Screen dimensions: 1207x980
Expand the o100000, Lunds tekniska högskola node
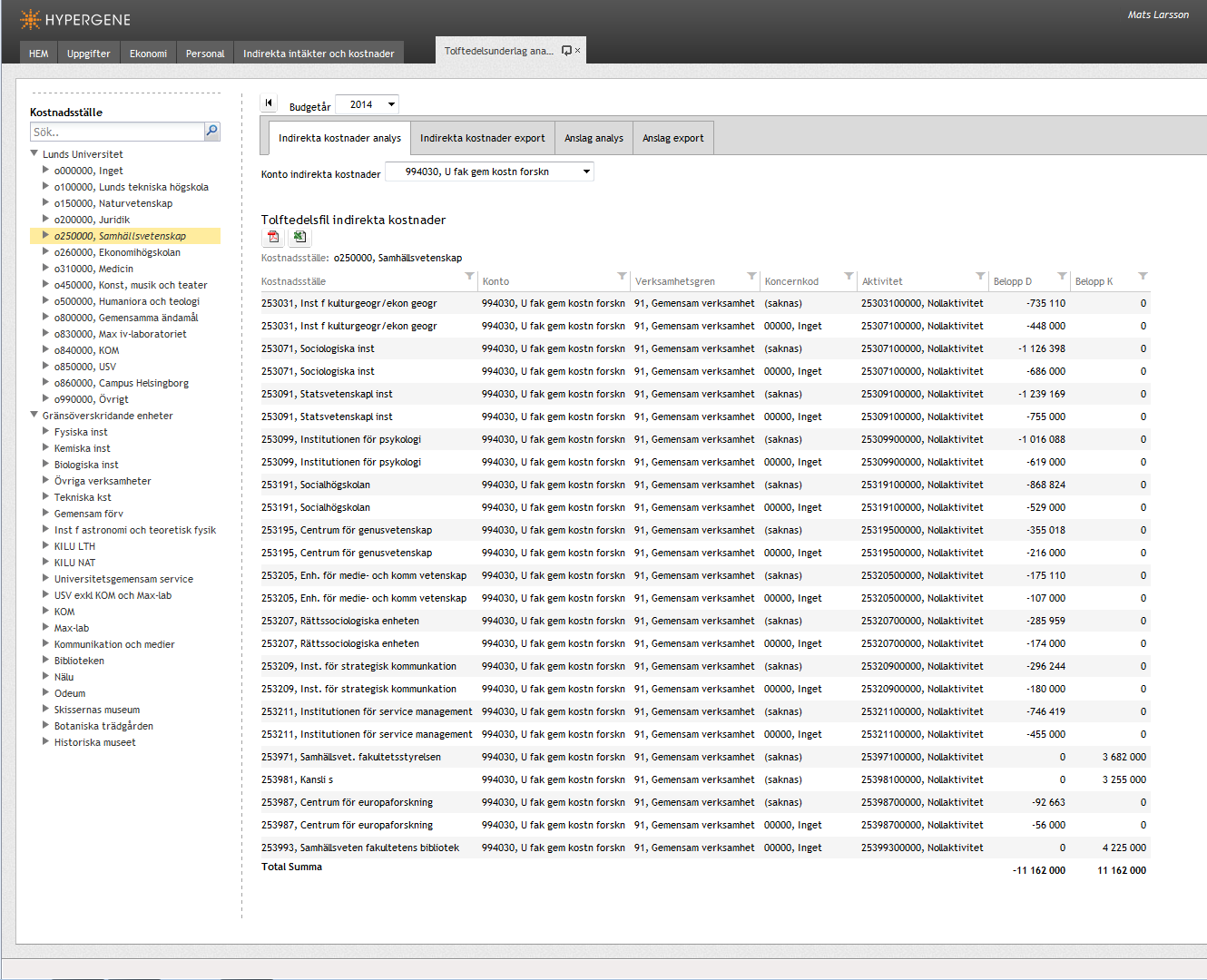(45, 186)
